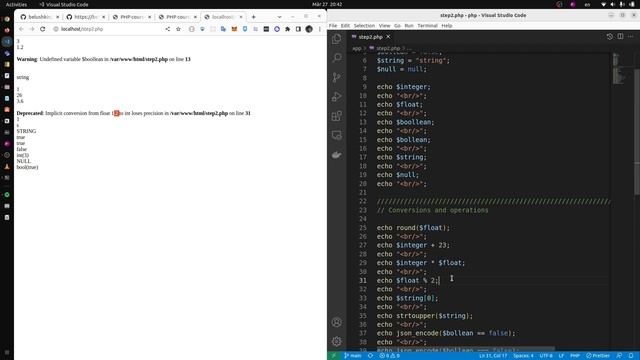Go back in the browser

21,29
